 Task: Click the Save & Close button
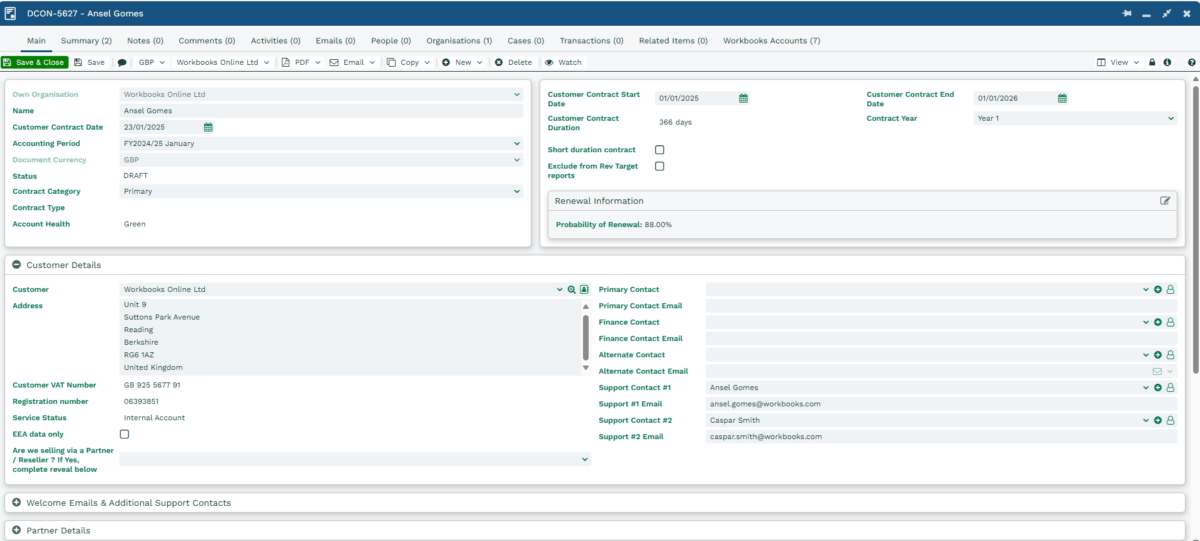pos(35,62)
